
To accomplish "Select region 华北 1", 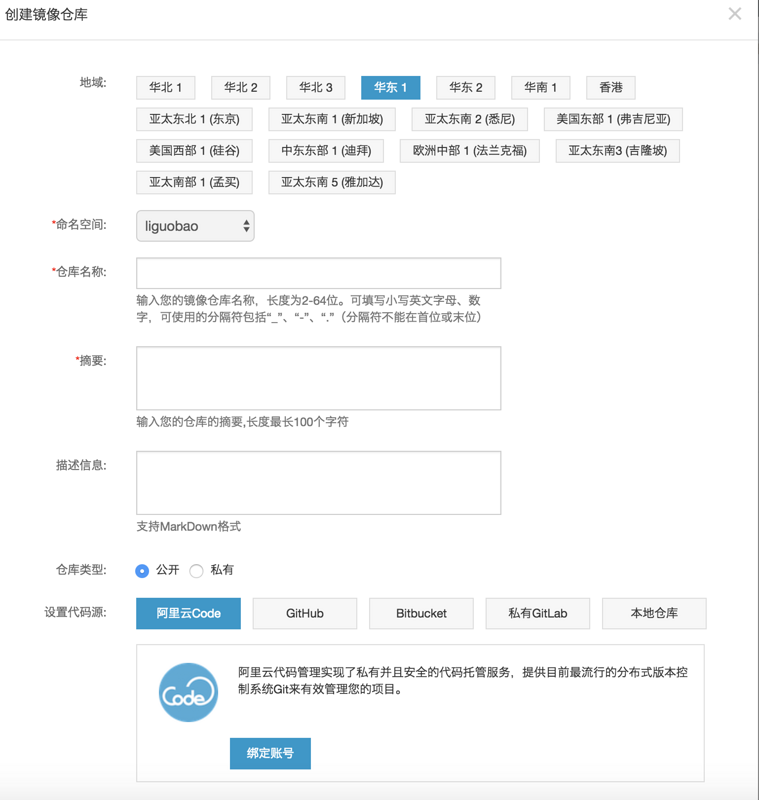I will point(166,88).
